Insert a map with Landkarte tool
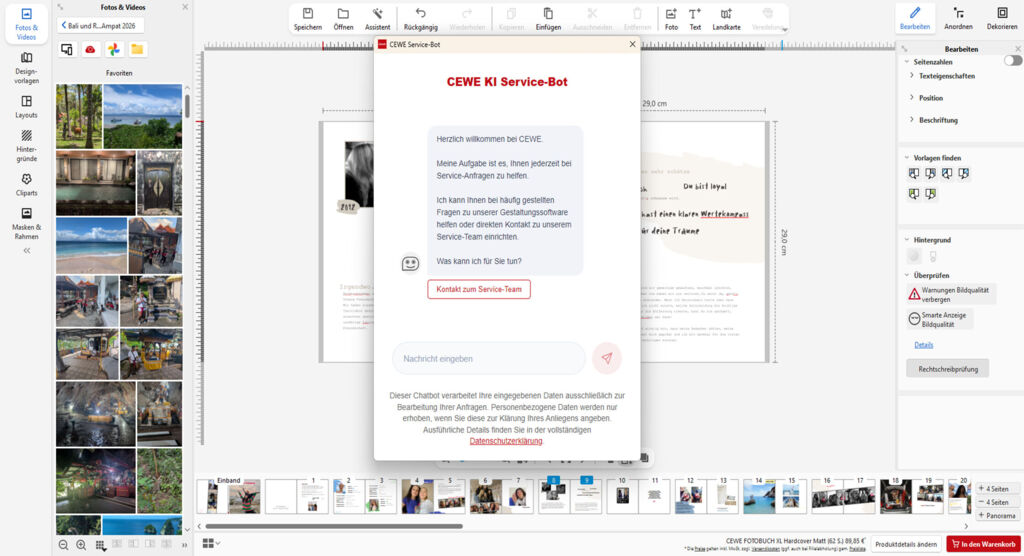 [726, 19]
